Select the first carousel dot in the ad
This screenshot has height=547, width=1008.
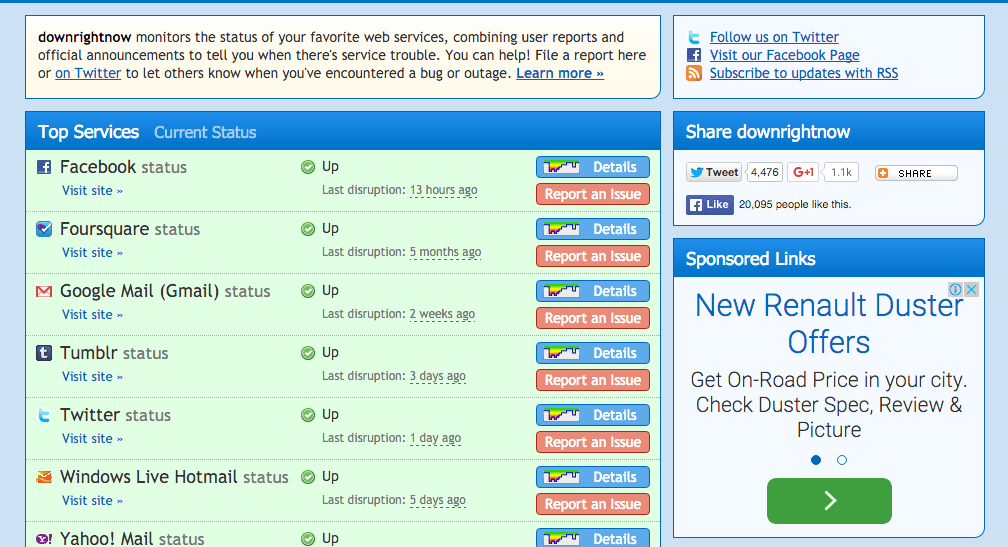point(816,460)
